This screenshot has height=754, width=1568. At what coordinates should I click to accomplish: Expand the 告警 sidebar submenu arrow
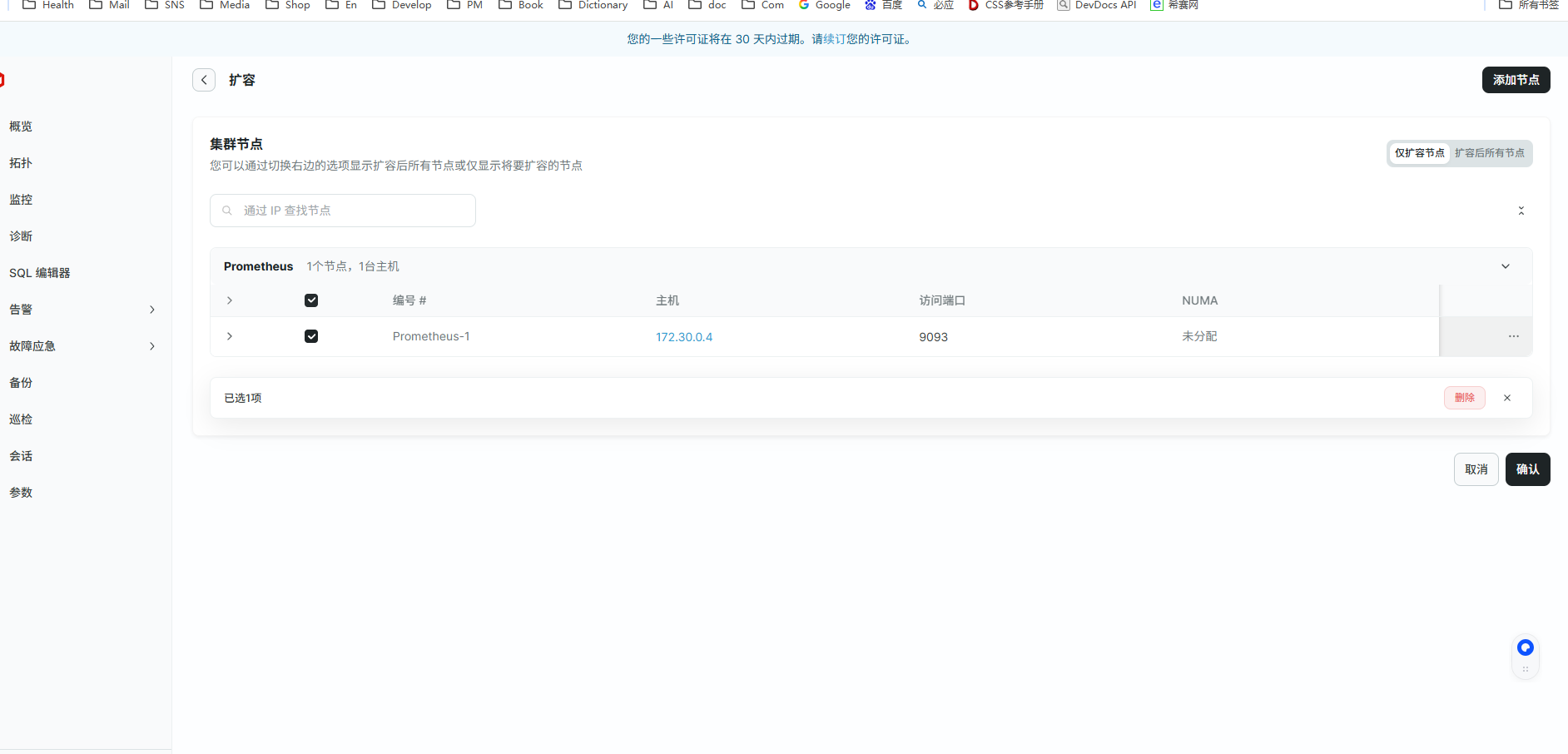(152, 310)
